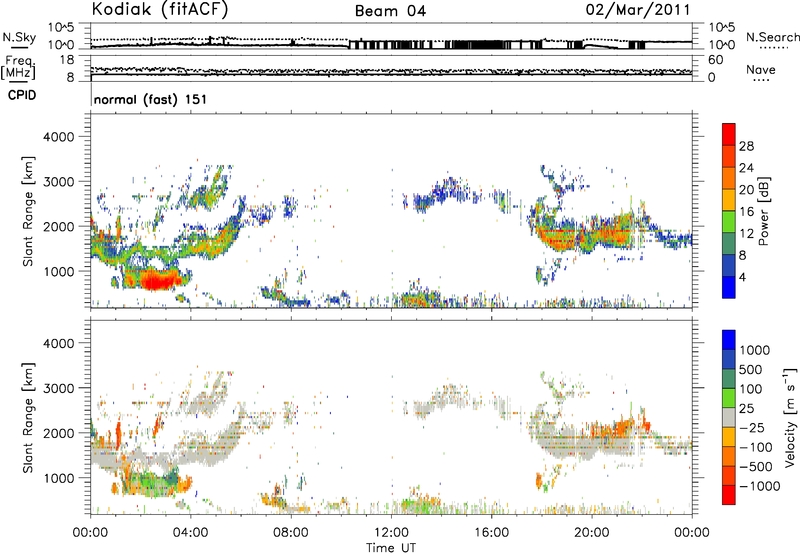
Task: Click the 08:00 time tick label
Action: click(290, 533)
